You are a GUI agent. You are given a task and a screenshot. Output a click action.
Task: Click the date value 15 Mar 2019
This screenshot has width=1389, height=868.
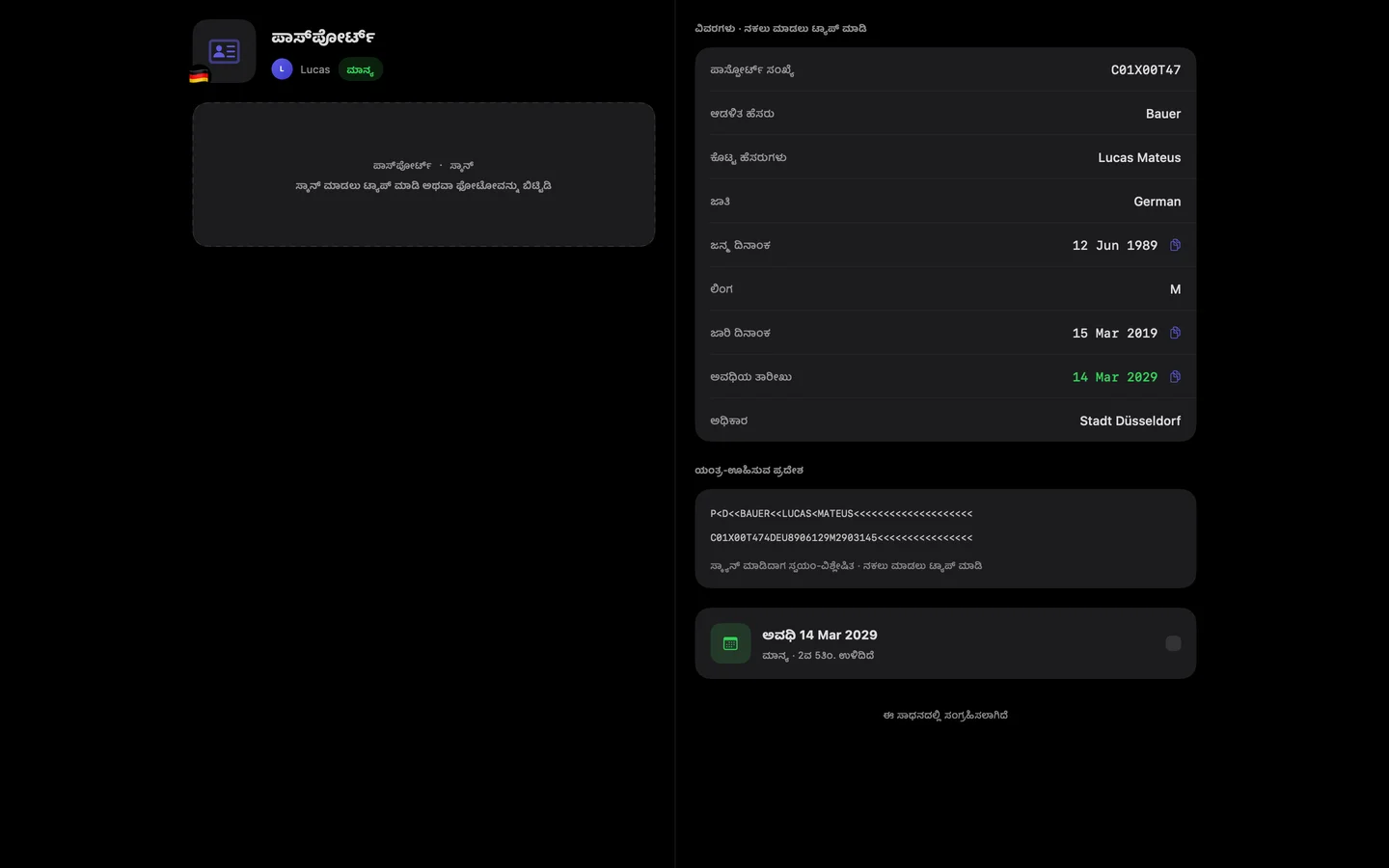click(1115, 333)
